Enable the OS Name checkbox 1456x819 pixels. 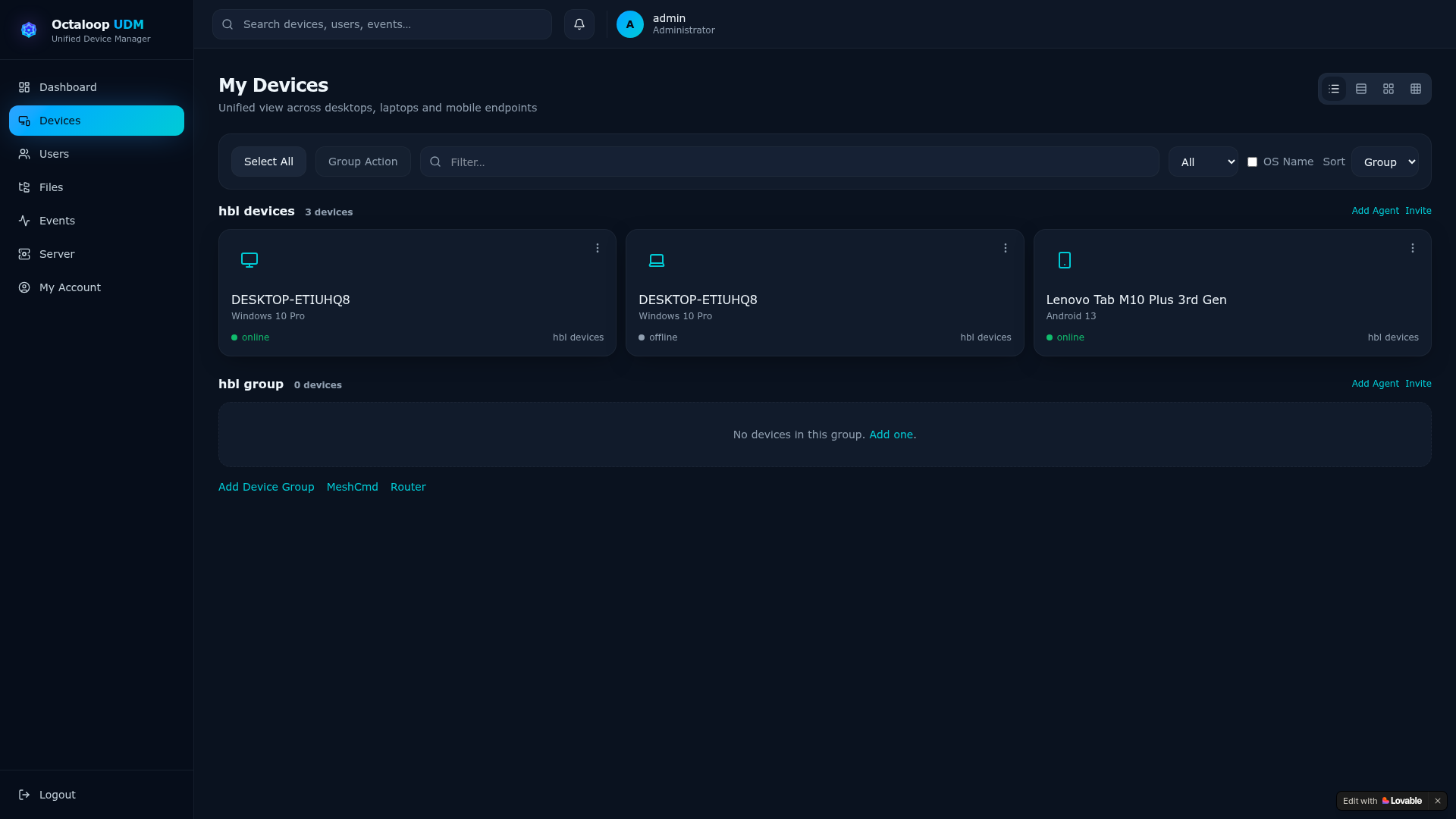pyautogui.click(x=1252, y=162)
